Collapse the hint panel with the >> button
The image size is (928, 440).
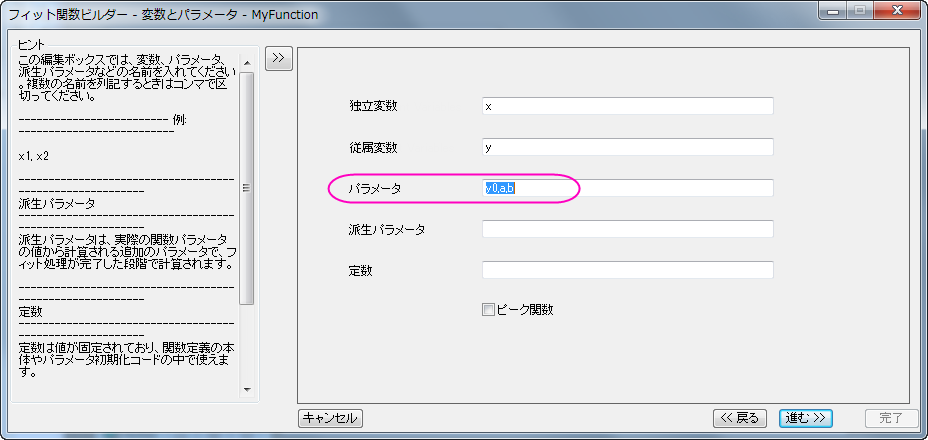279,59
